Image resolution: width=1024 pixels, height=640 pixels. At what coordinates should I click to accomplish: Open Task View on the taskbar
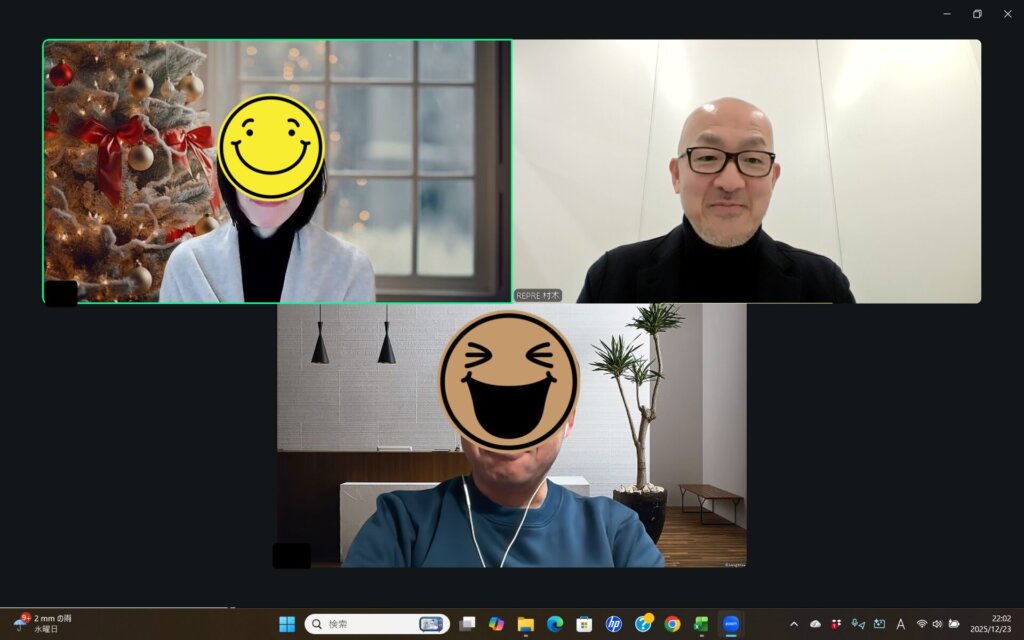coord(467,624)
